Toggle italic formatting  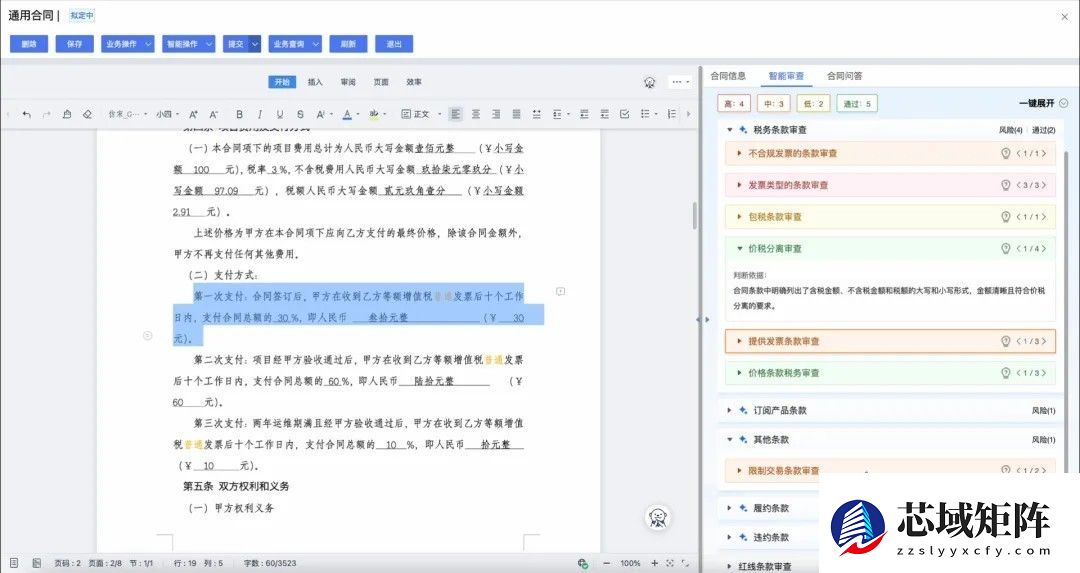[x=260, y=114]
